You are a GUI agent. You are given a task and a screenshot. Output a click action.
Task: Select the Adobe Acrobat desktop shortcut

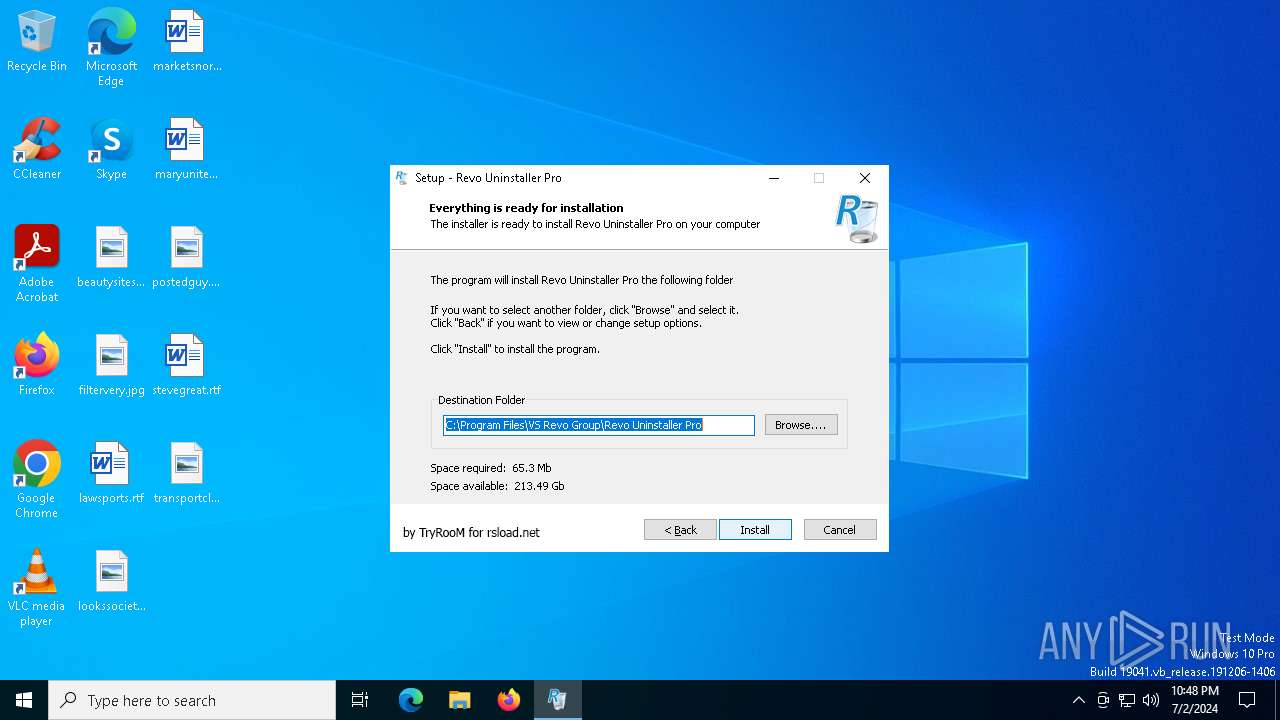tap(37, 264)
